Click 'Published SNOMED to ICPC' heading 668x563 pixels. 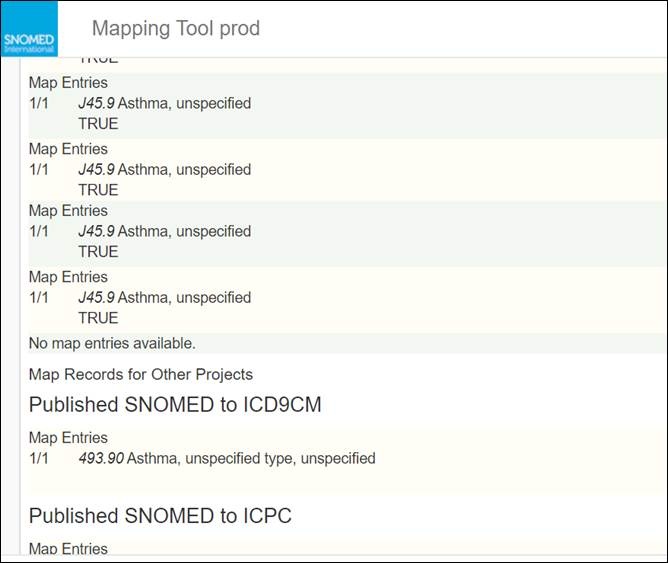(160, 516)
